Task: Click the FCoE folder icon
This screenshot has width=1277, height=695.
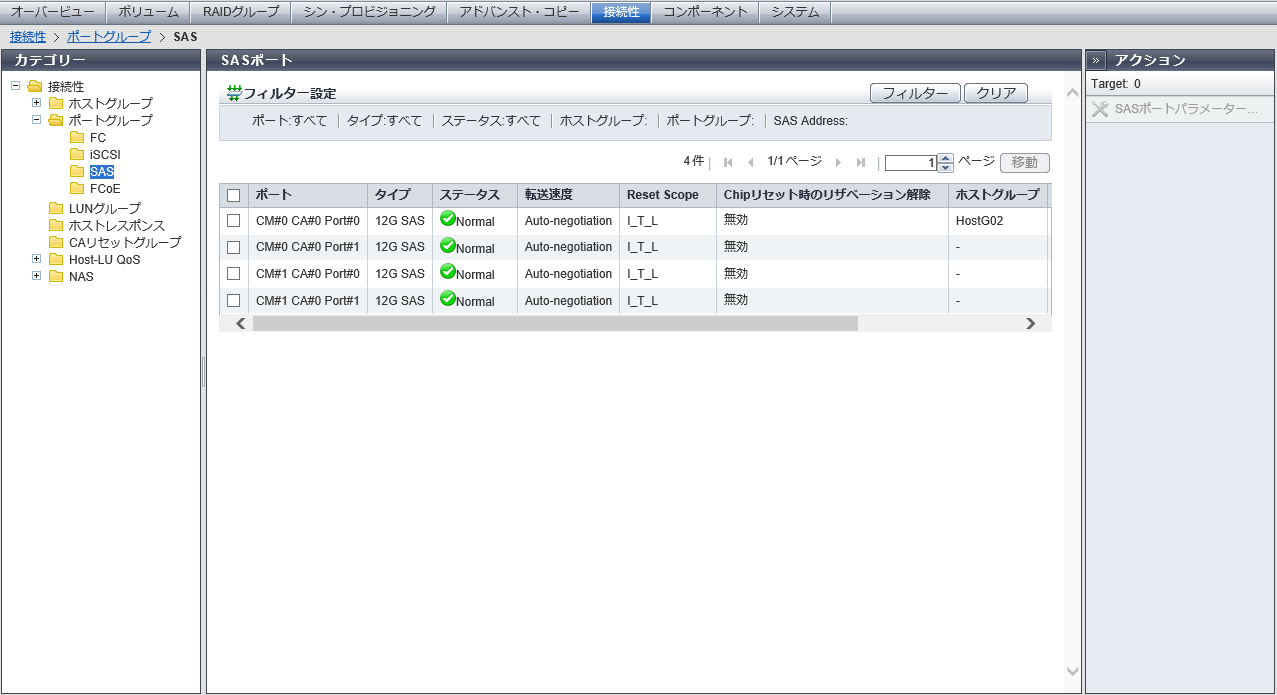Action: tap(77, 188)
